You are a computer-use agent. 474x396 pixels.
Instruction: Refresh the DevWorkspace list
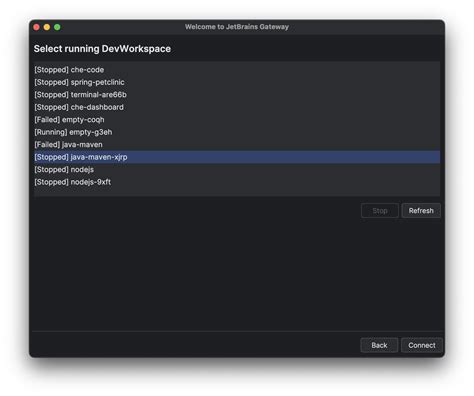[421, 211]
